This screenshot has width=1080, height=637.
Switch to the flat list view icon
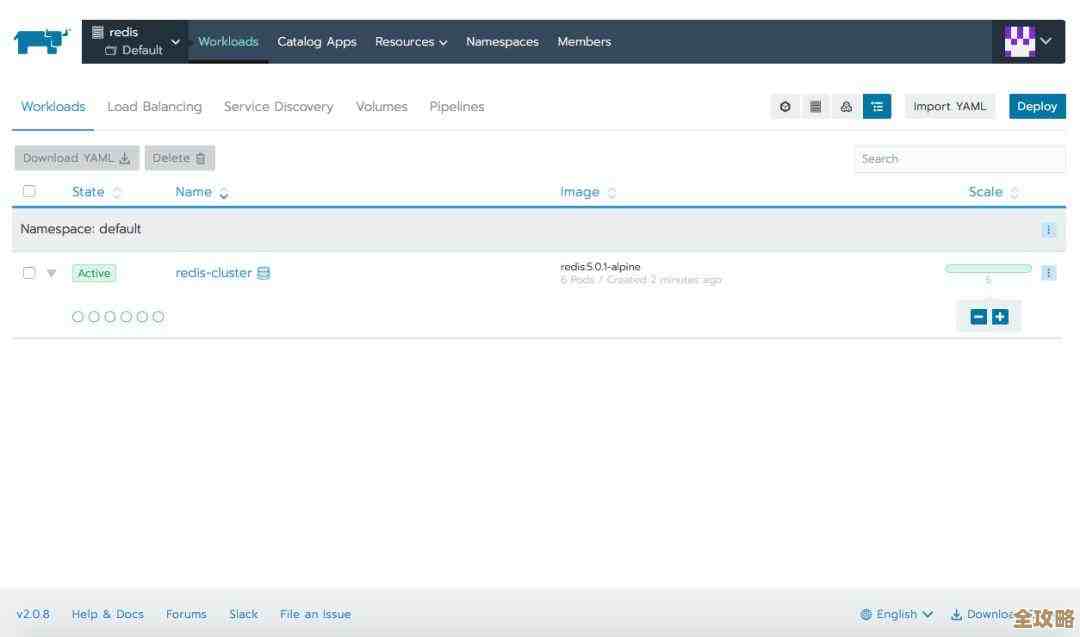[816, 107]
